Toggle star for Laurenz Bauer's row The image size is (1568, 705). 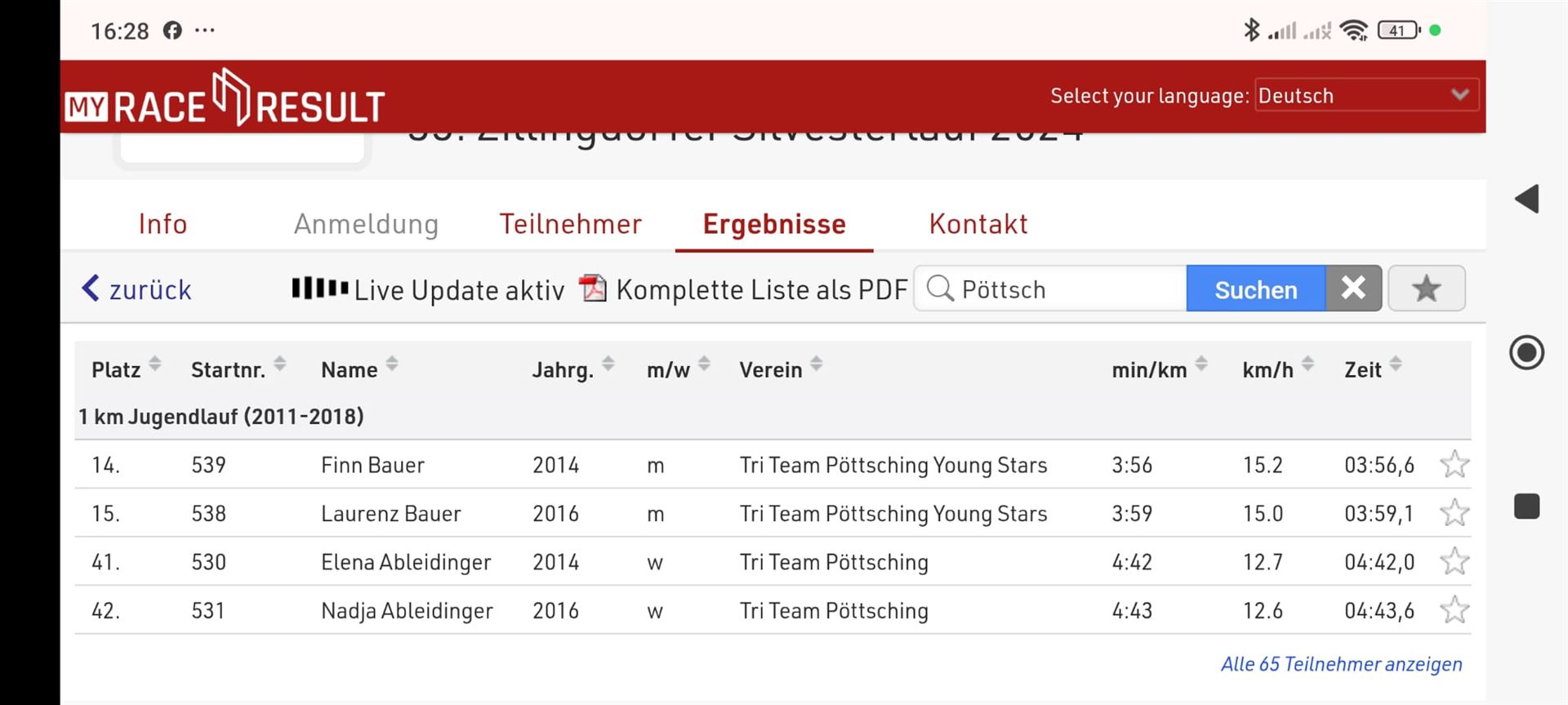point(1454,512)
